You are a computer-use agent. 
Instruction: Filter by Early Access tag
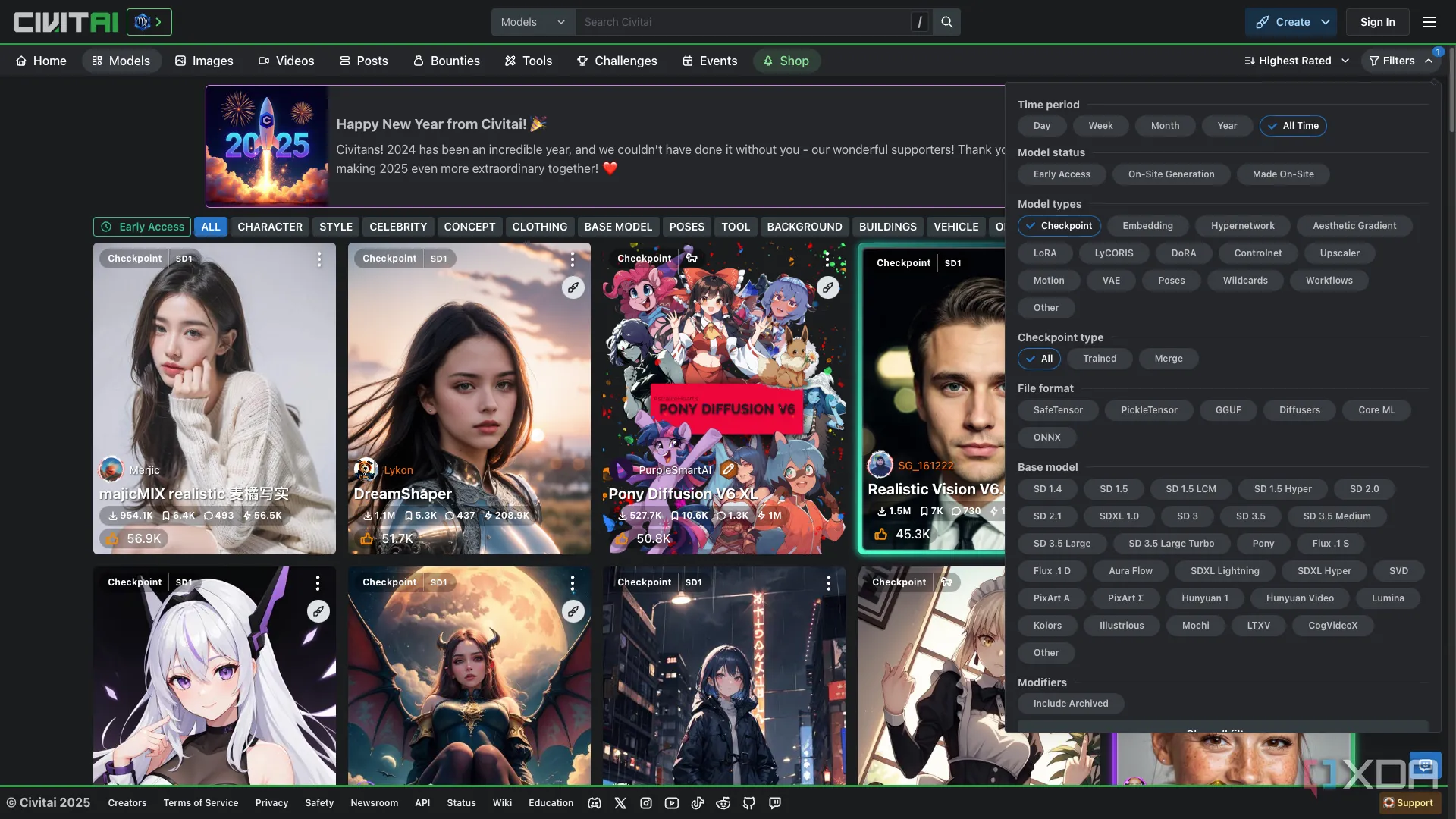143,227
